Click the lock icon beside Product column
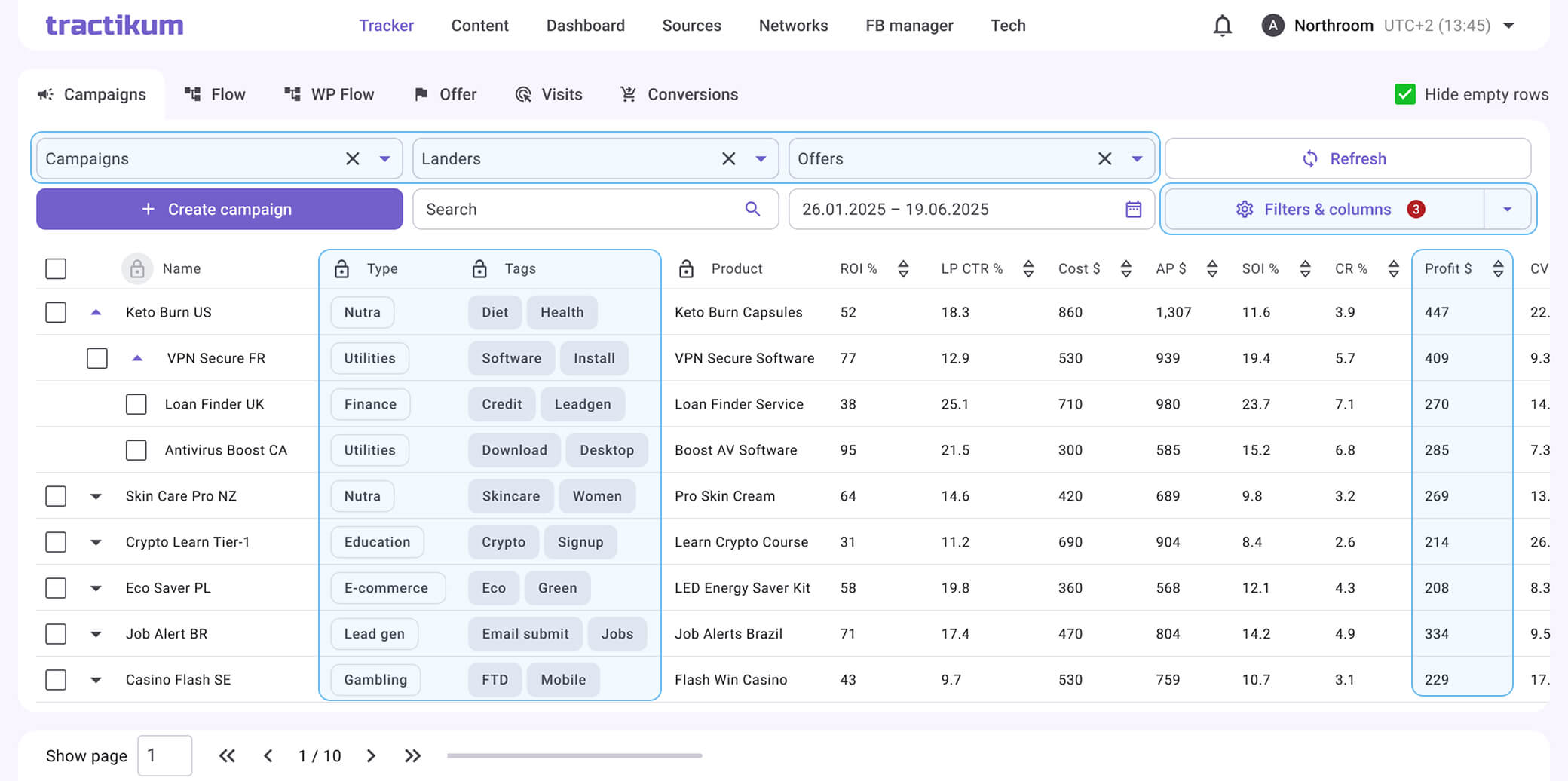1568x781 pixels. tap(686, 268)
